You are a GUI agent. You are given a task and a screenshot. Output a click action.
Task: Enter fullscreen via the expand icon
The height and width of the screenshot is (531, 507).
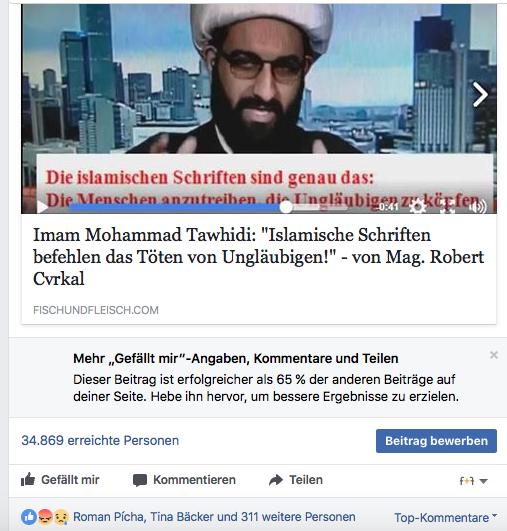pos(448,206)
